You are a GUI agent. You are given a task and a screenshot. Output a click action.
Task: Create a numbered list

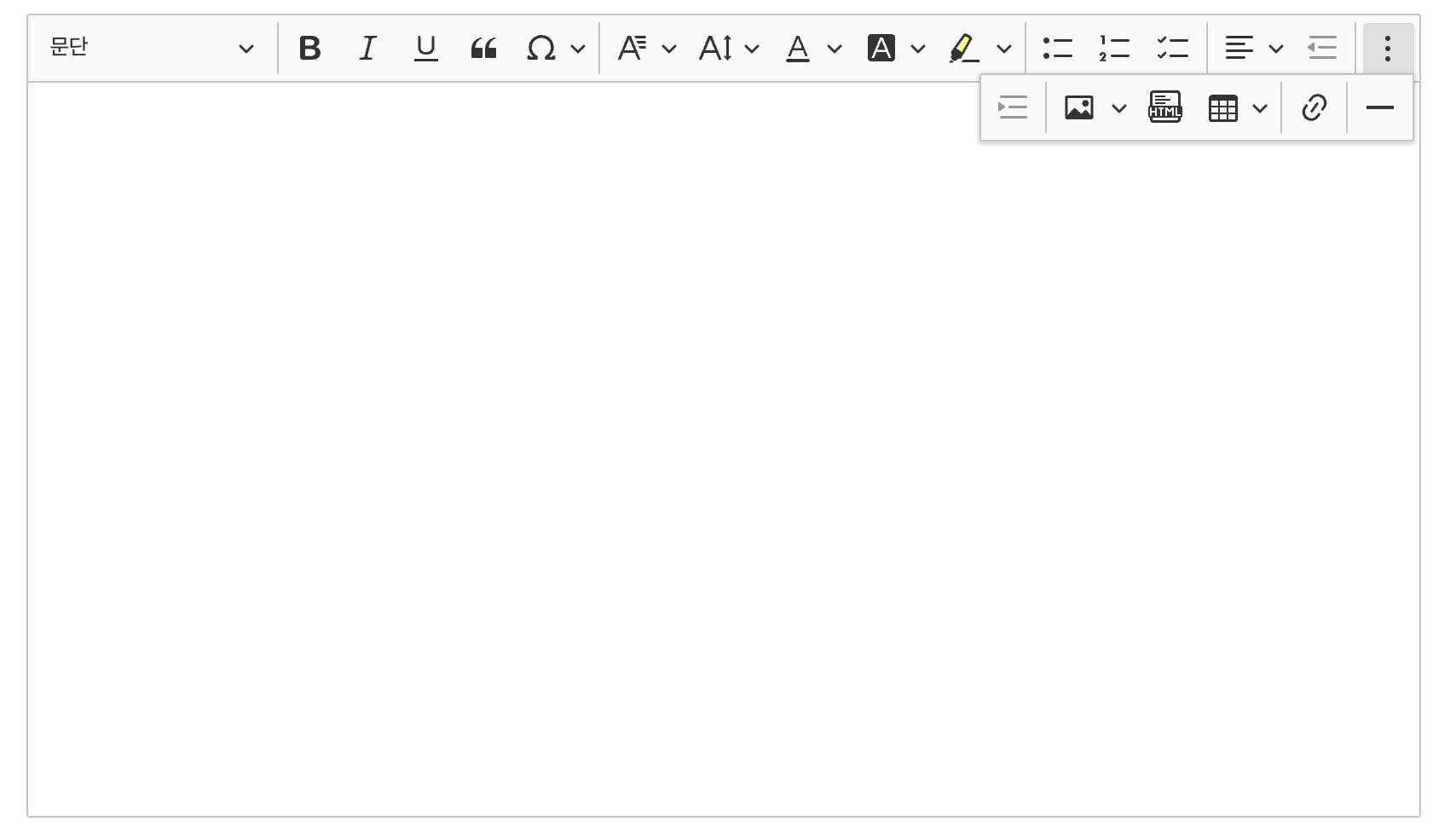coord(1114,49)
